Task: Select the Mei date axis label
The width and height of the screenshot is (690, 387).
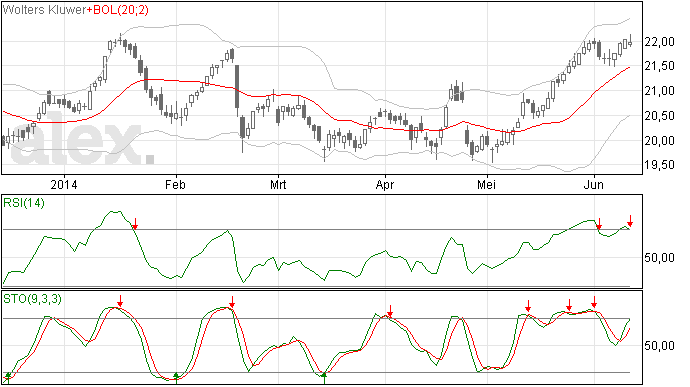Action: (x=486, y=184)
